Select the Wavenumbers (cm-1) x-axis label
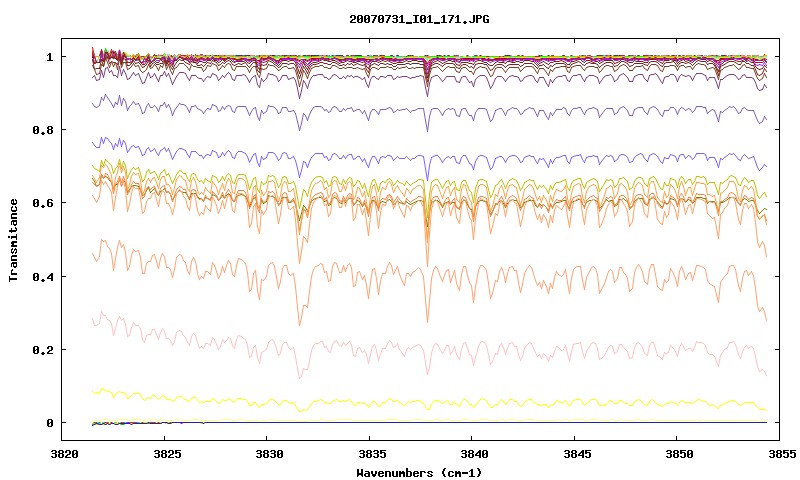 [x=419, y=473]
